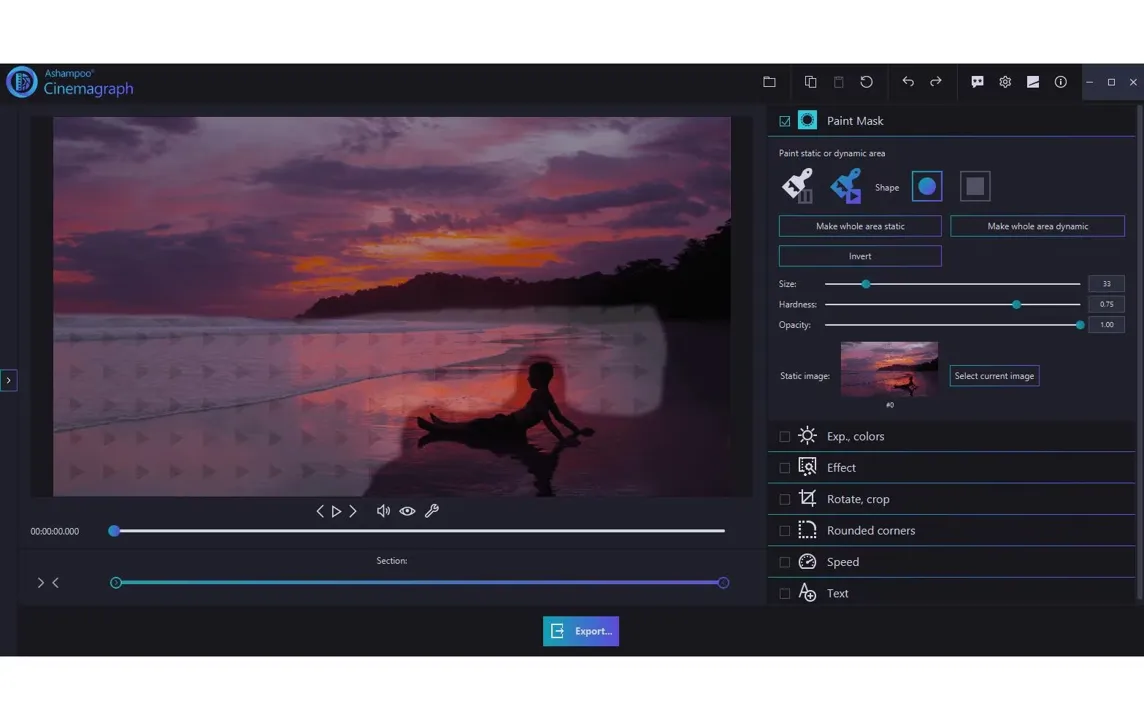Collapse the Paint Mask section header
Screen dimensions: 1144x720
click(951, 121)
